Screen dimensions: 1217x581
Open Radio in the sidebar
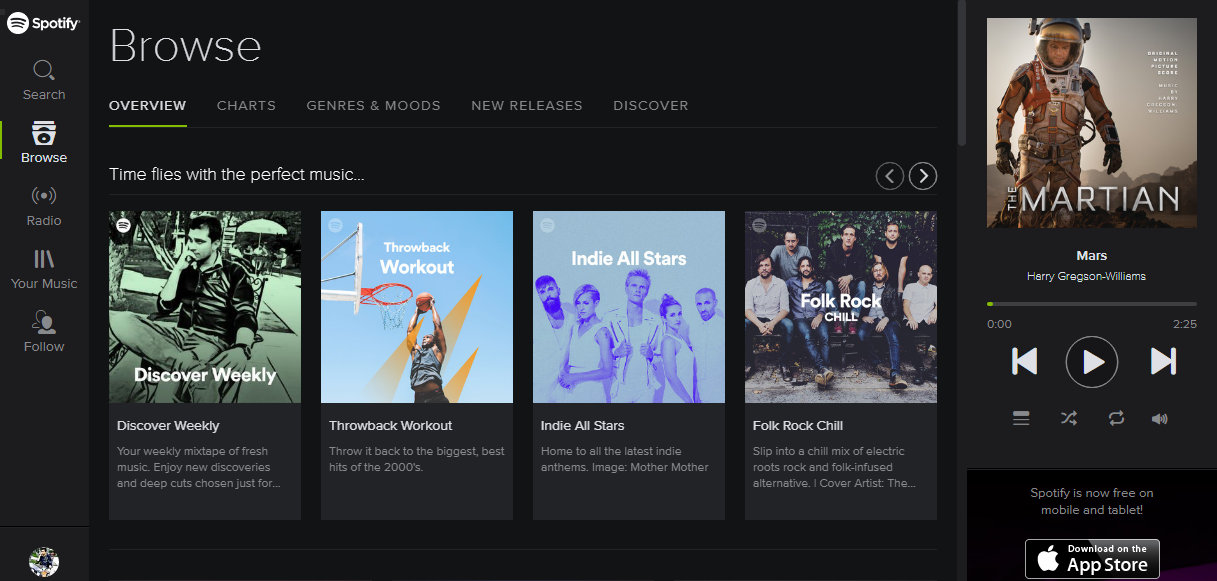point(44,206)
